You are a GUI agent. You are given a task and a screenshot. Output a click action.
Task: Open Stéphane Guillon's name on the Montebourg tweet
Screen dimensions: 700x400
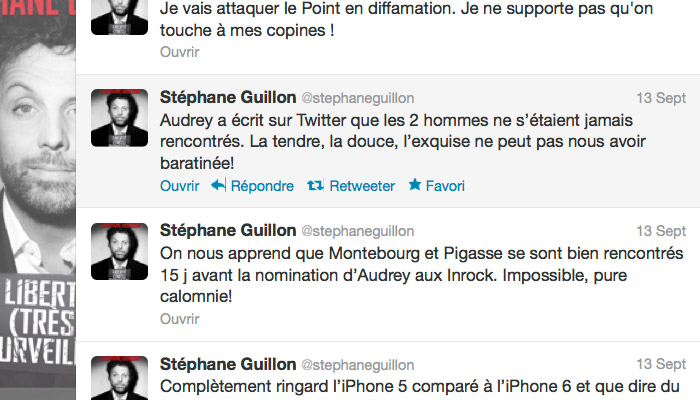point(228,231)
